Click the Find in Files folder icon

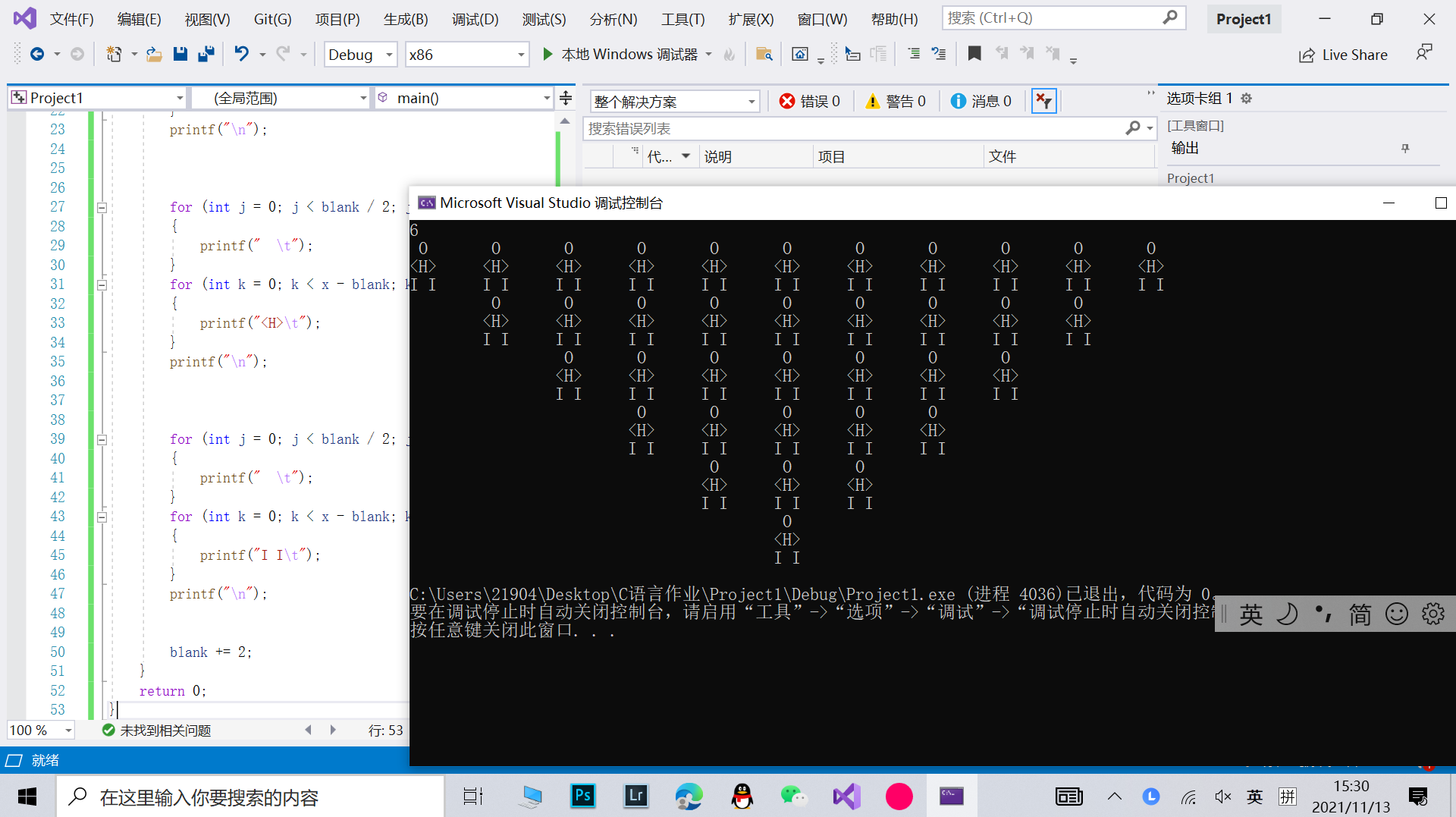point(764,54)
